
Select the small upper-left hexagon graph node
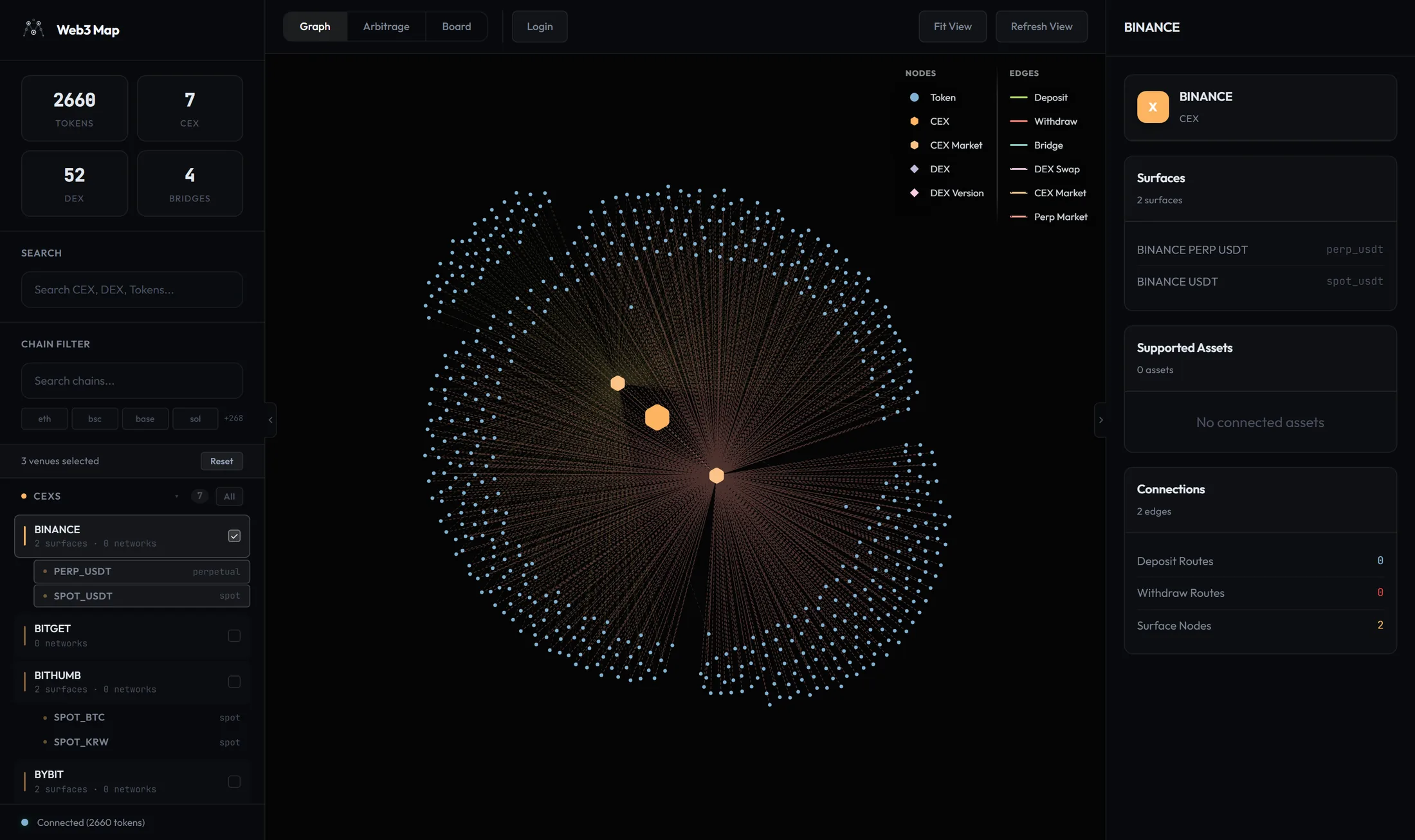(617, 383)
